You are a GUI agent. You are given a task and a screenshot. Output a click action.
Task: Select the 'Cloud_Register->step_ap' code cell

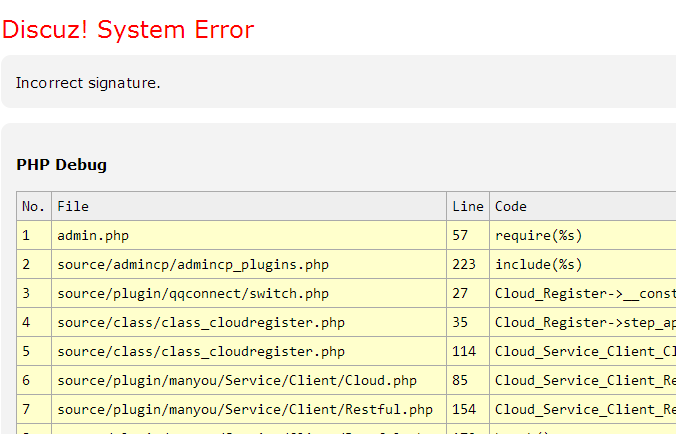[x=583, y=322]
